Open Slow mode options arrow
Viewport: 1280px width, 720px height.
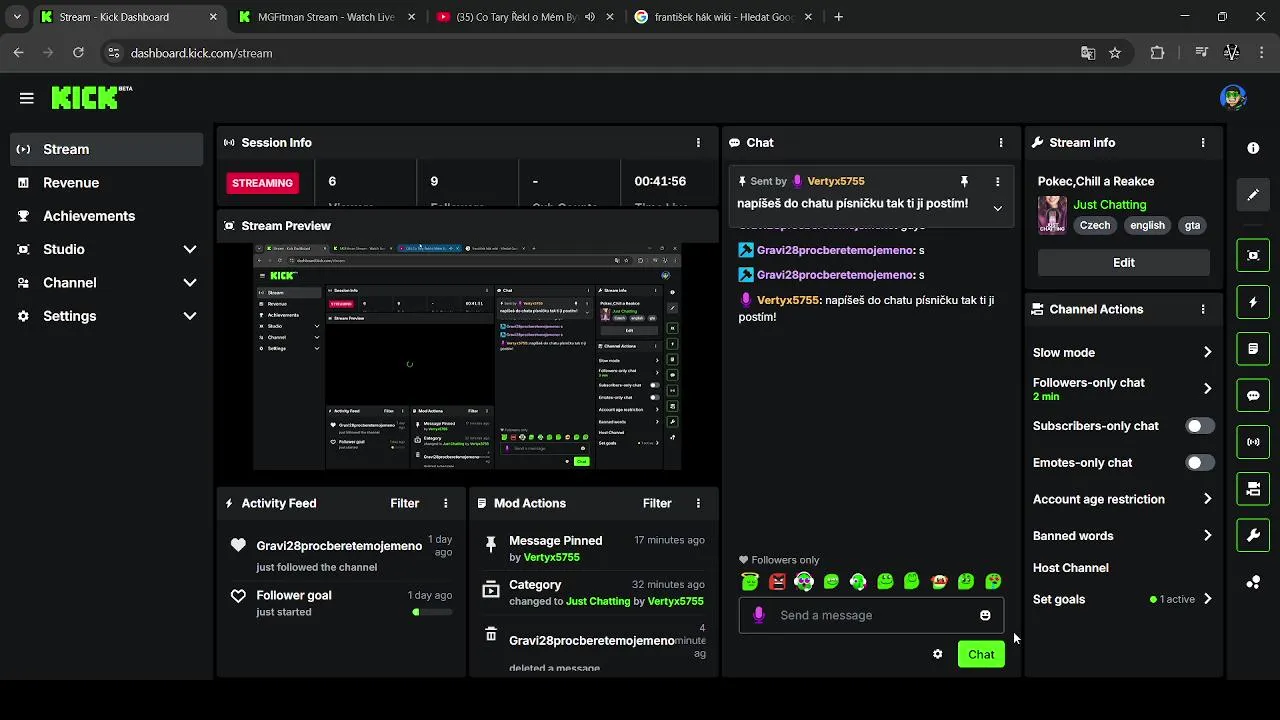[x=1207, y=353]
